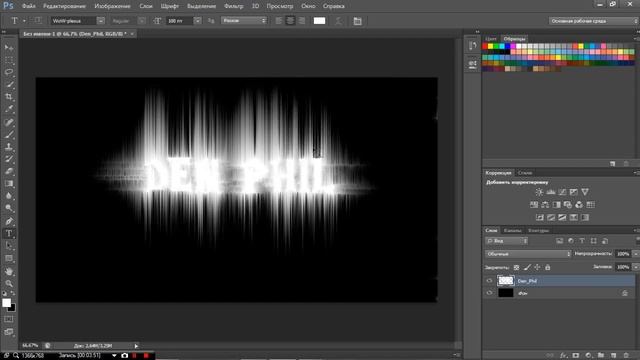
Task: Select the Healing Brush tool
Action: [9, 122]
